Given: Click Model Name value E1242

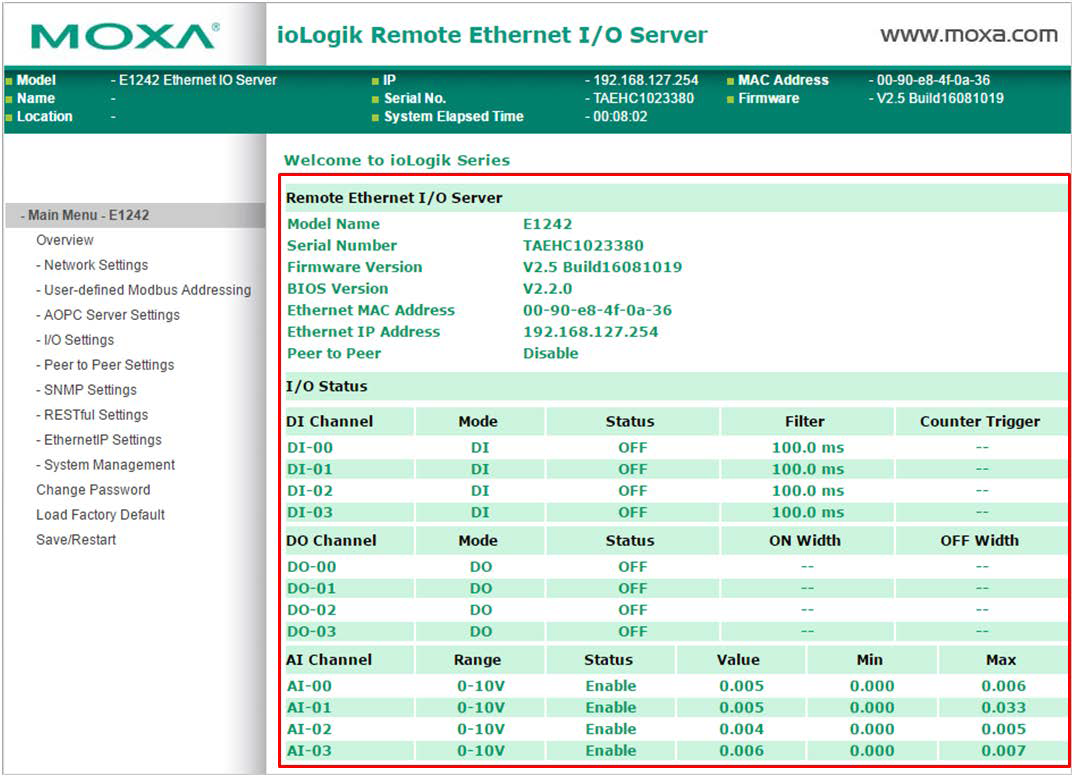Looking at the screenshot, I should (x=547, y=224).
